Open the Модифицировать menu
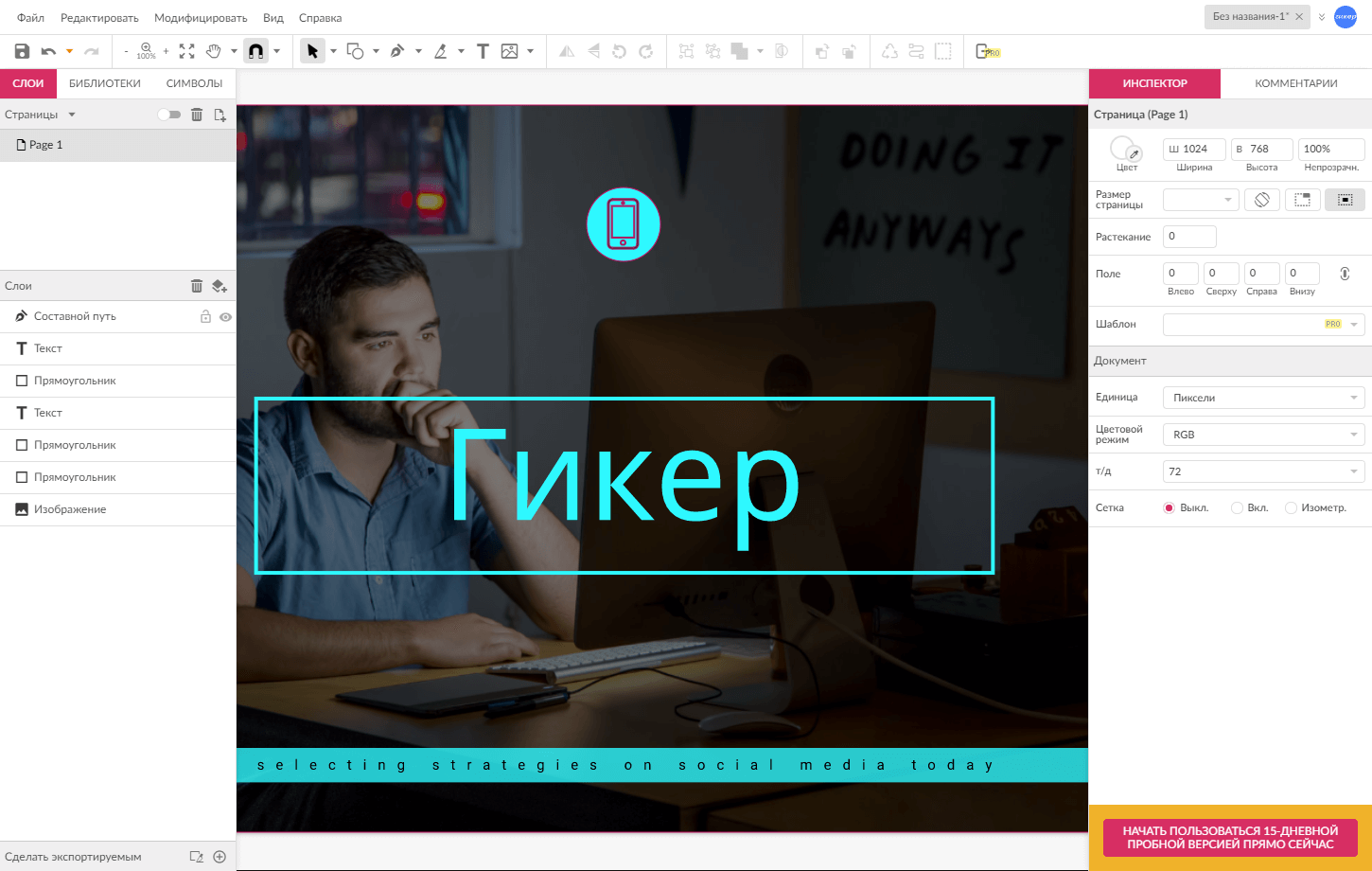This screenshot has height=871, width=1372. click(x=201, y=18)
